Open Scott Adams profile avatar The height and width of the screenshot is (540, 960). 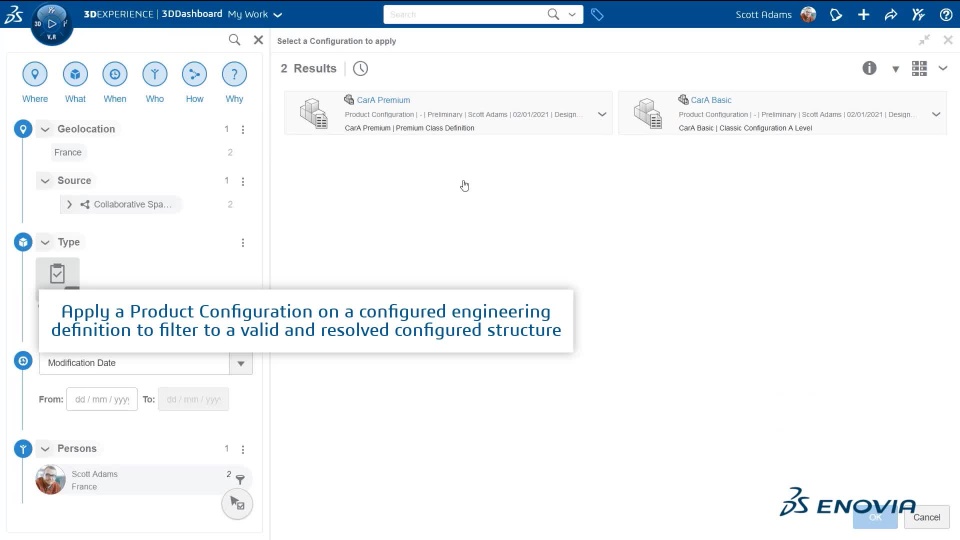coord(808,14)
